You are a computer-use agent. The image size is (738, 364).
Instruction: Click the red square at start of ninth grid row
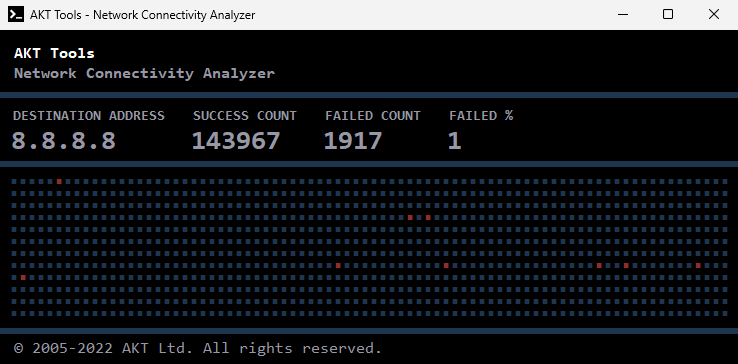coord(23,277)
